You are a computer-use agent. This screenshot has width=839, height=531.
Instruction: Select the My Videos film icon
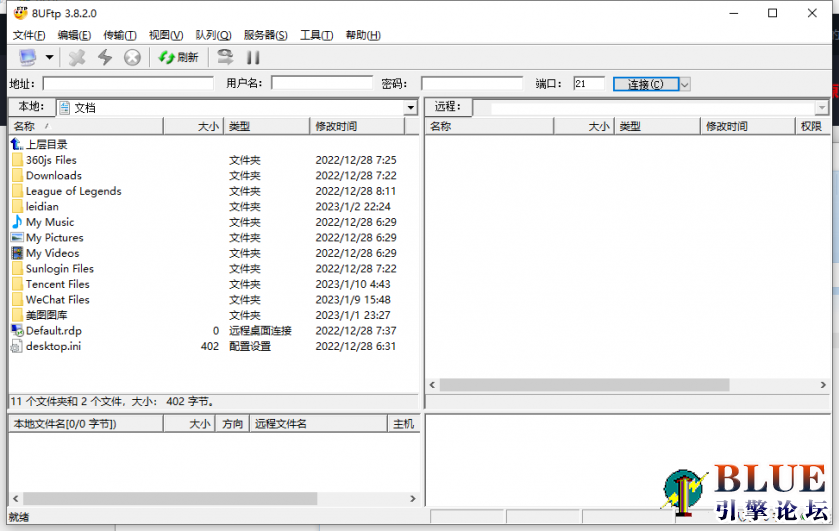(x=17, y=253)
